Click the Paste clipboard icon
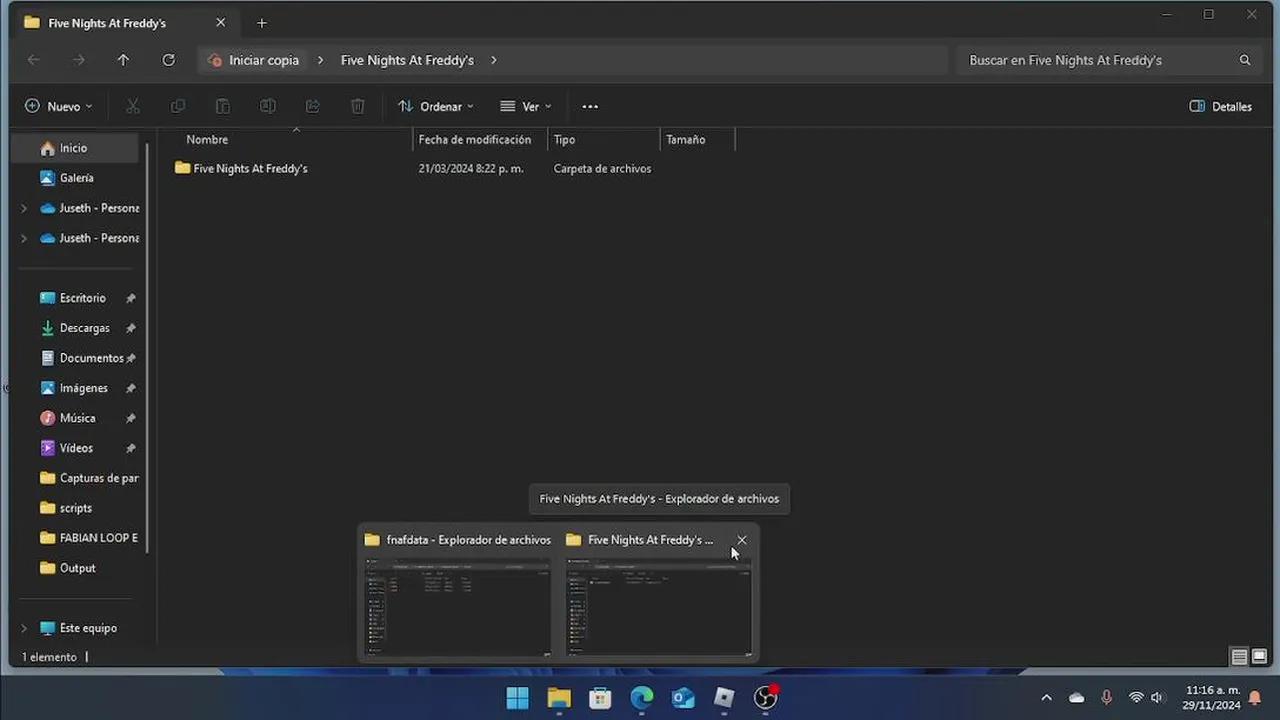The height and width of the screenshot is (720, 1280). pos(223,106)
